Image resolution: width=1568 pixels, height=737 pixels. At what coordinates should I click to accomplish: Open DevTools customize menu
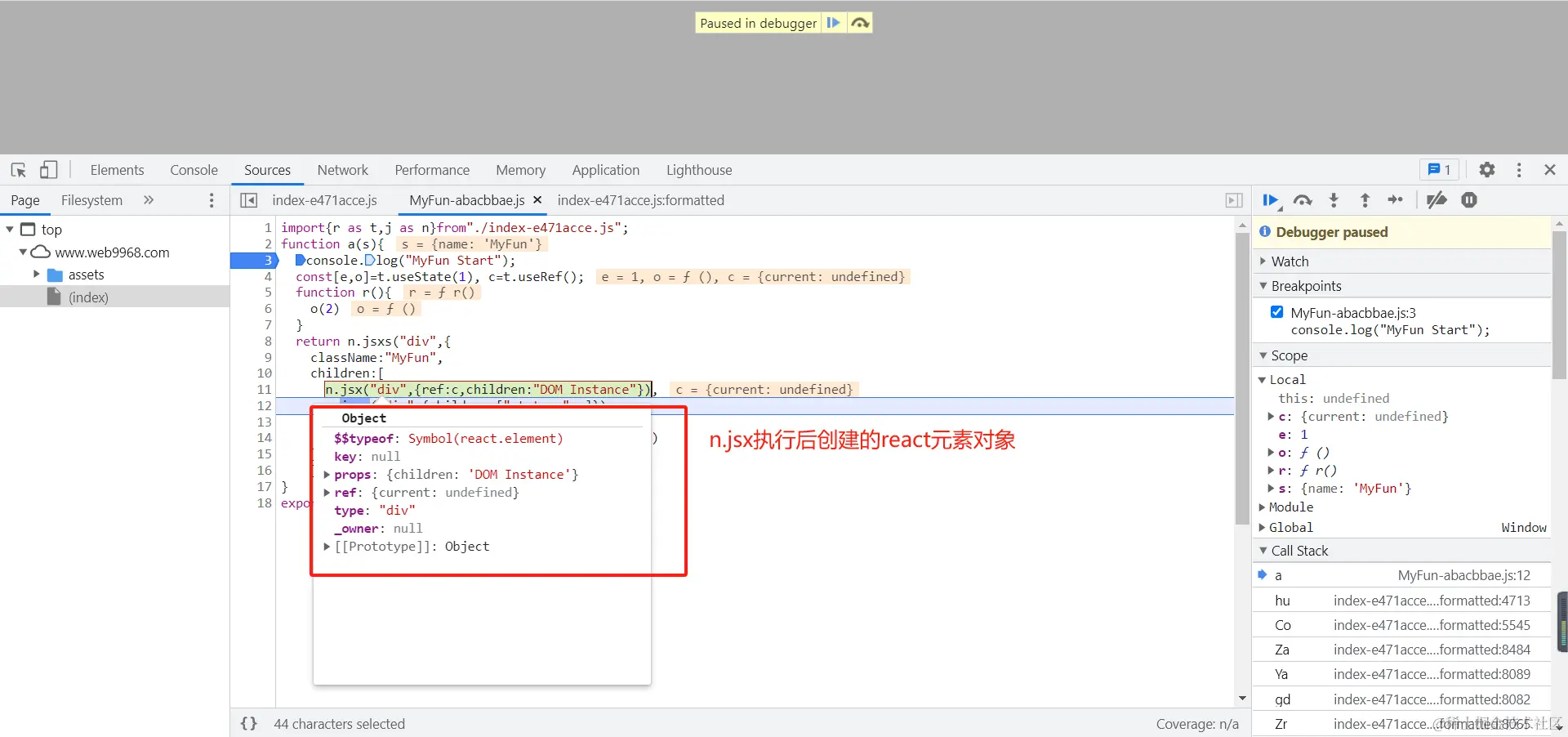[x=1519, y=170]
